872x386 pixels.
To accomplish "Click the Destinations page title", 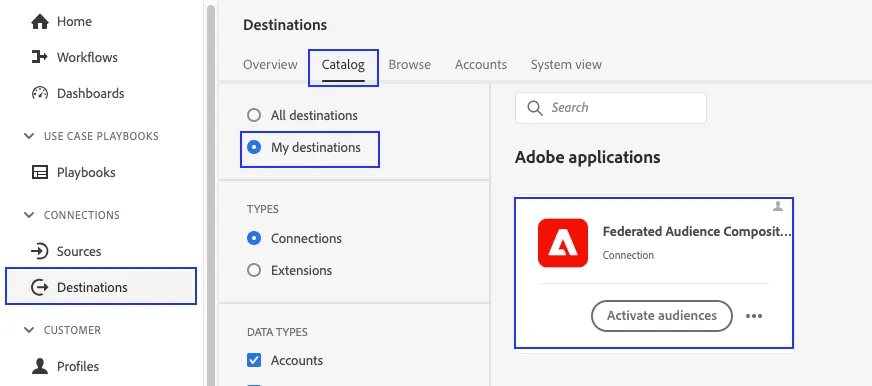I will coord(285,25).
